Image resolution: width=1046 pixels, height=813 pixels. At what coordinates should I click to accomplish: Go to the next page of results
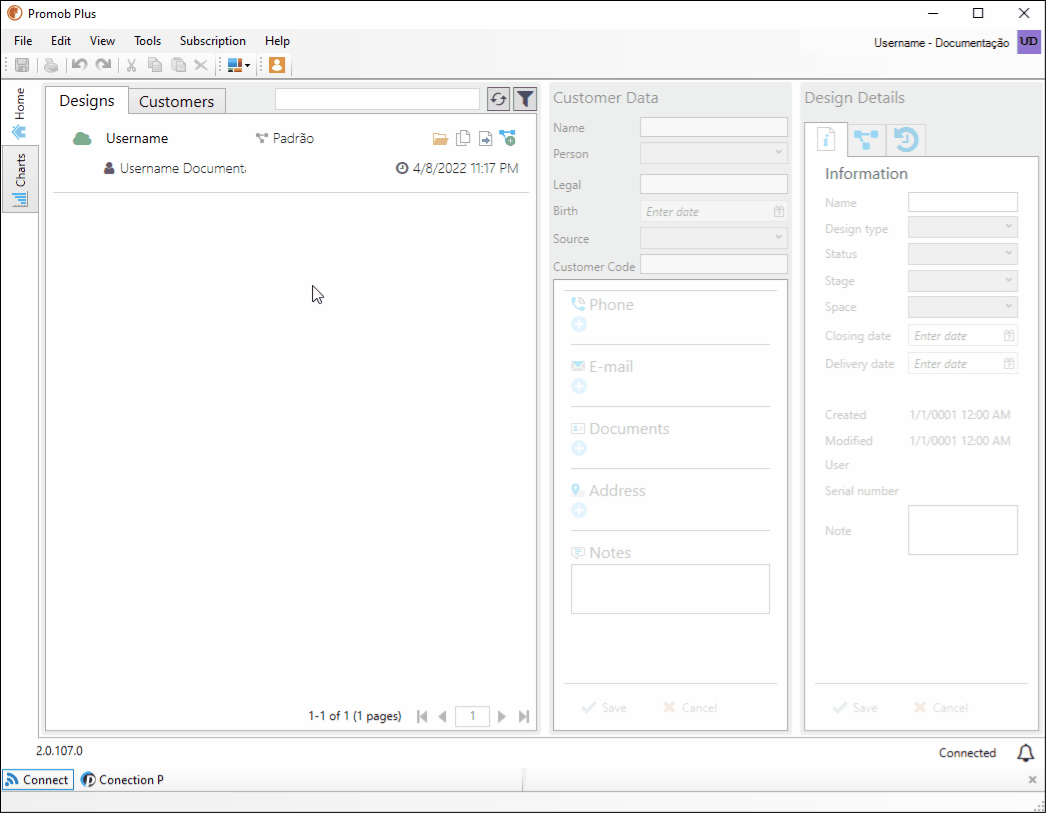[x=502, y=716]
